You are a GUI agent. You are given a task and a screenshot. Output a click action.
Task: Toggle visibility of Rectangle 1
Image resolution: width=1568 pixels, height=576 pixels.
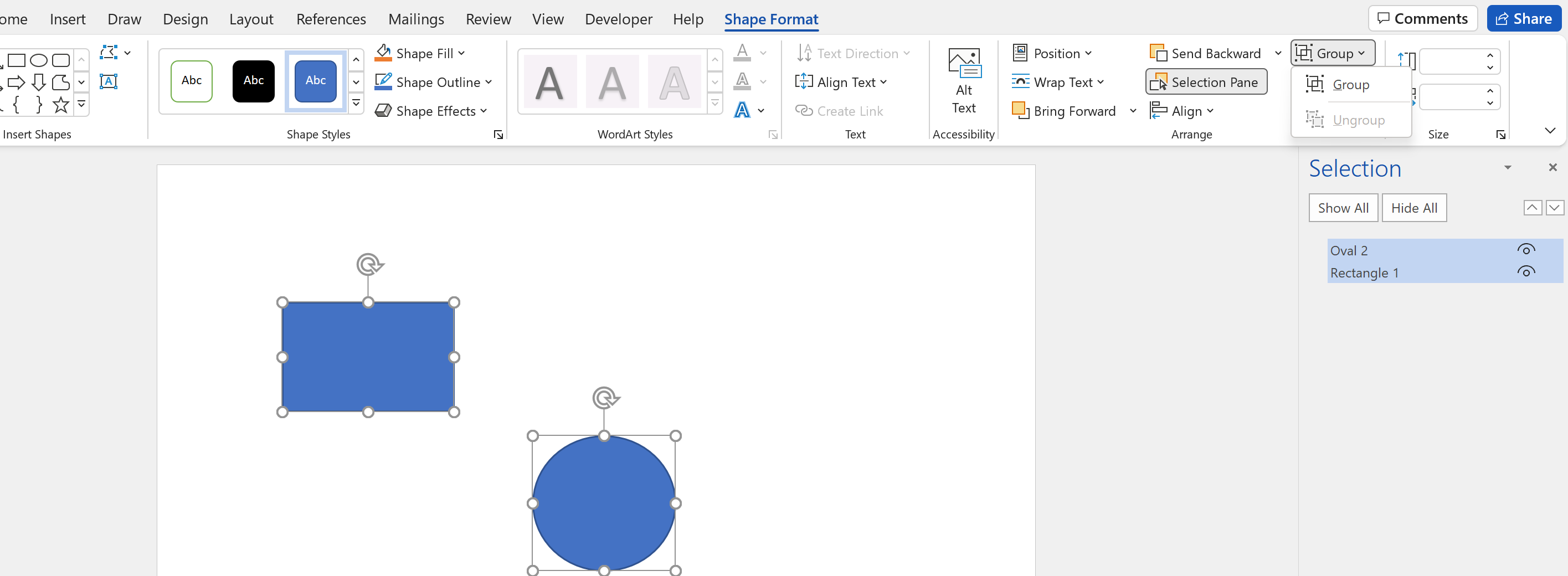[x=1525, y=272]
